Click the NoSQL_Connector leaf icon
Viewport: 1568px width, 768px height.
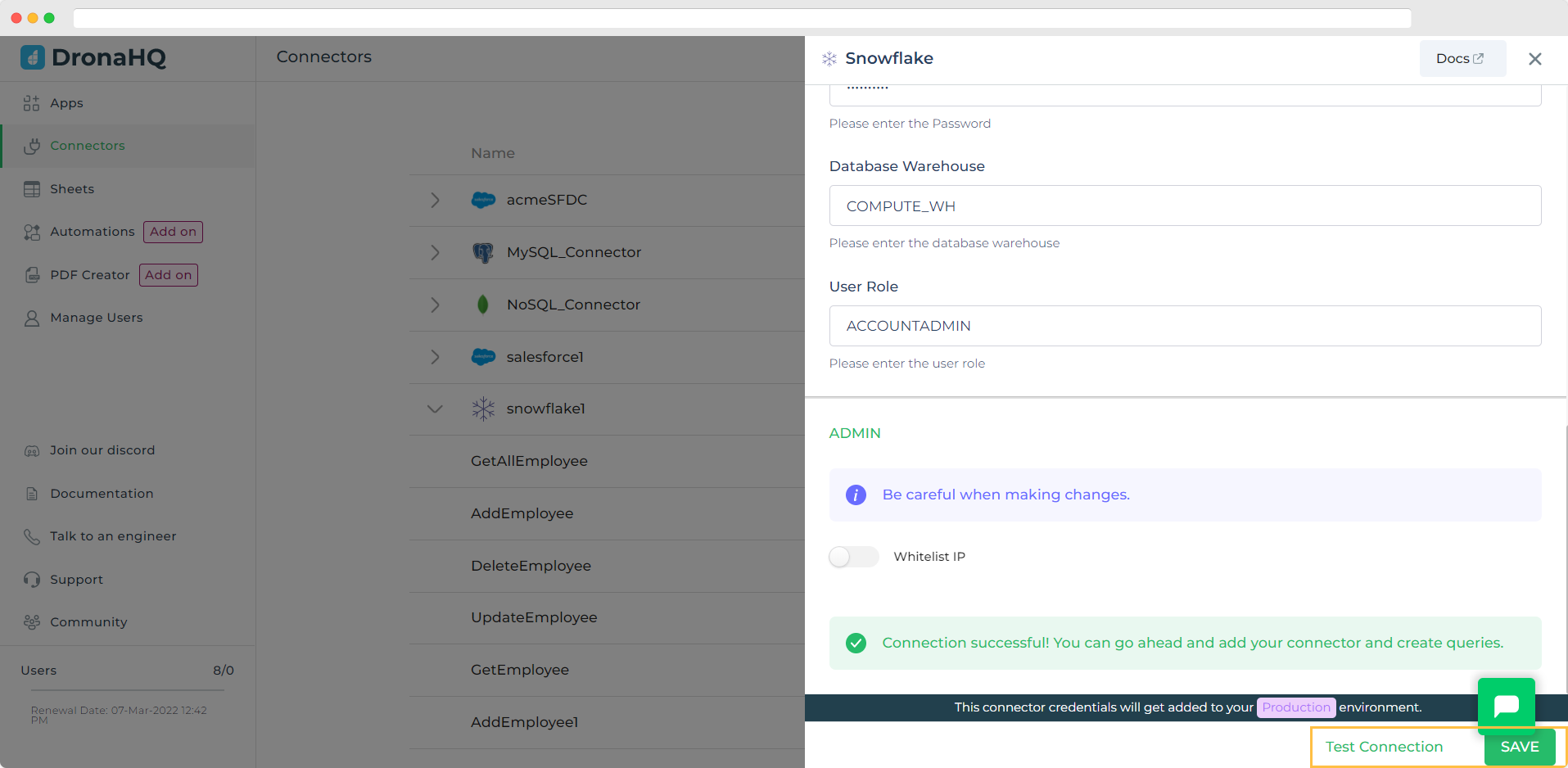point(483,305)
